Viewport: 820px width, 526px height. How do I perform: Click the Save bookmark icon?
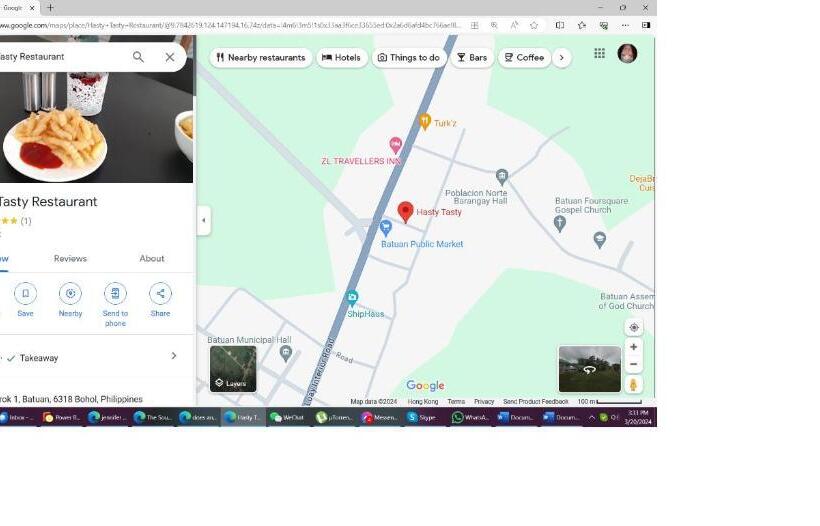point(25,293)
